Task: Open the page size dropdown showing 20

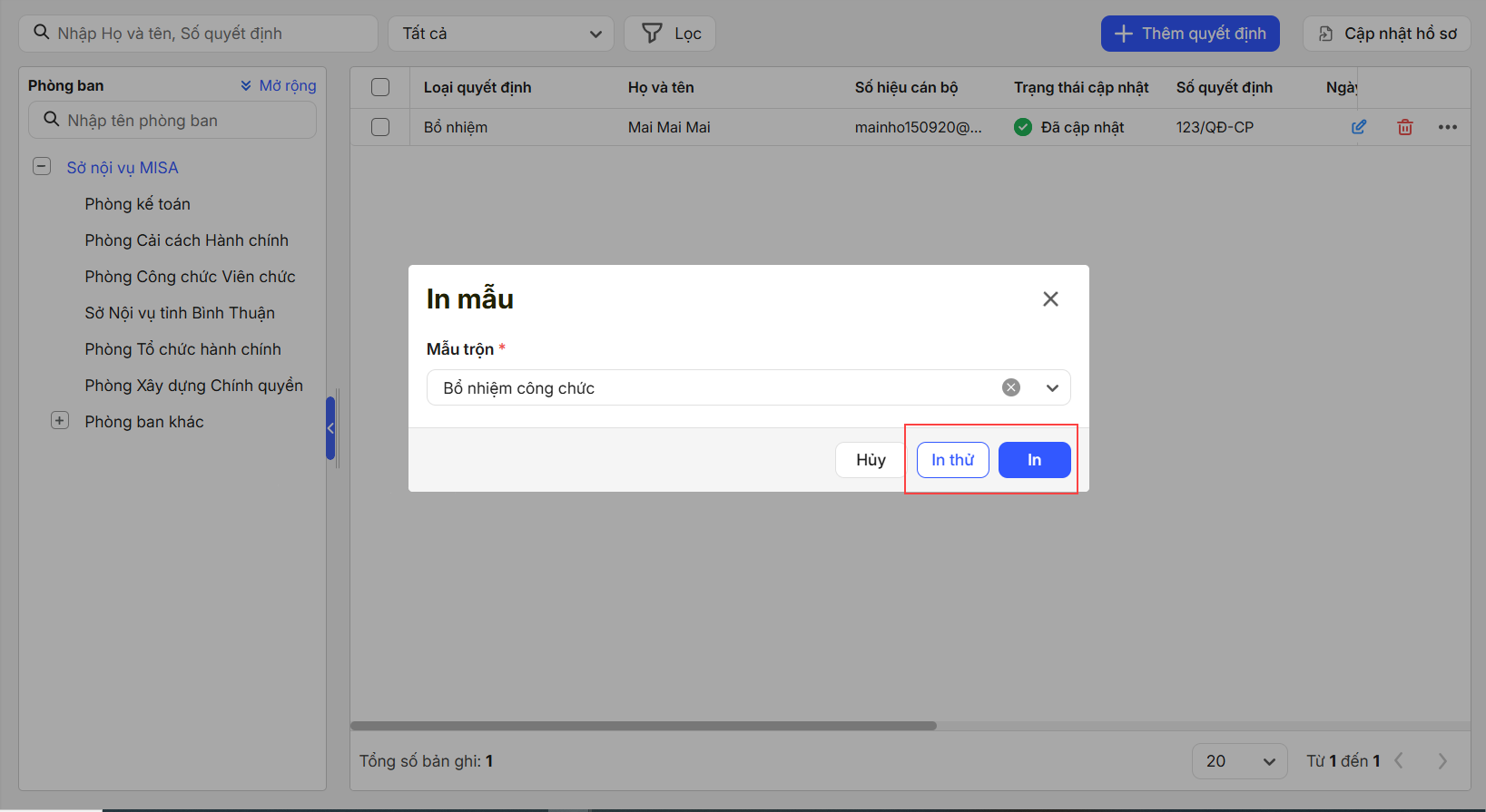Action: point(1239,761)
